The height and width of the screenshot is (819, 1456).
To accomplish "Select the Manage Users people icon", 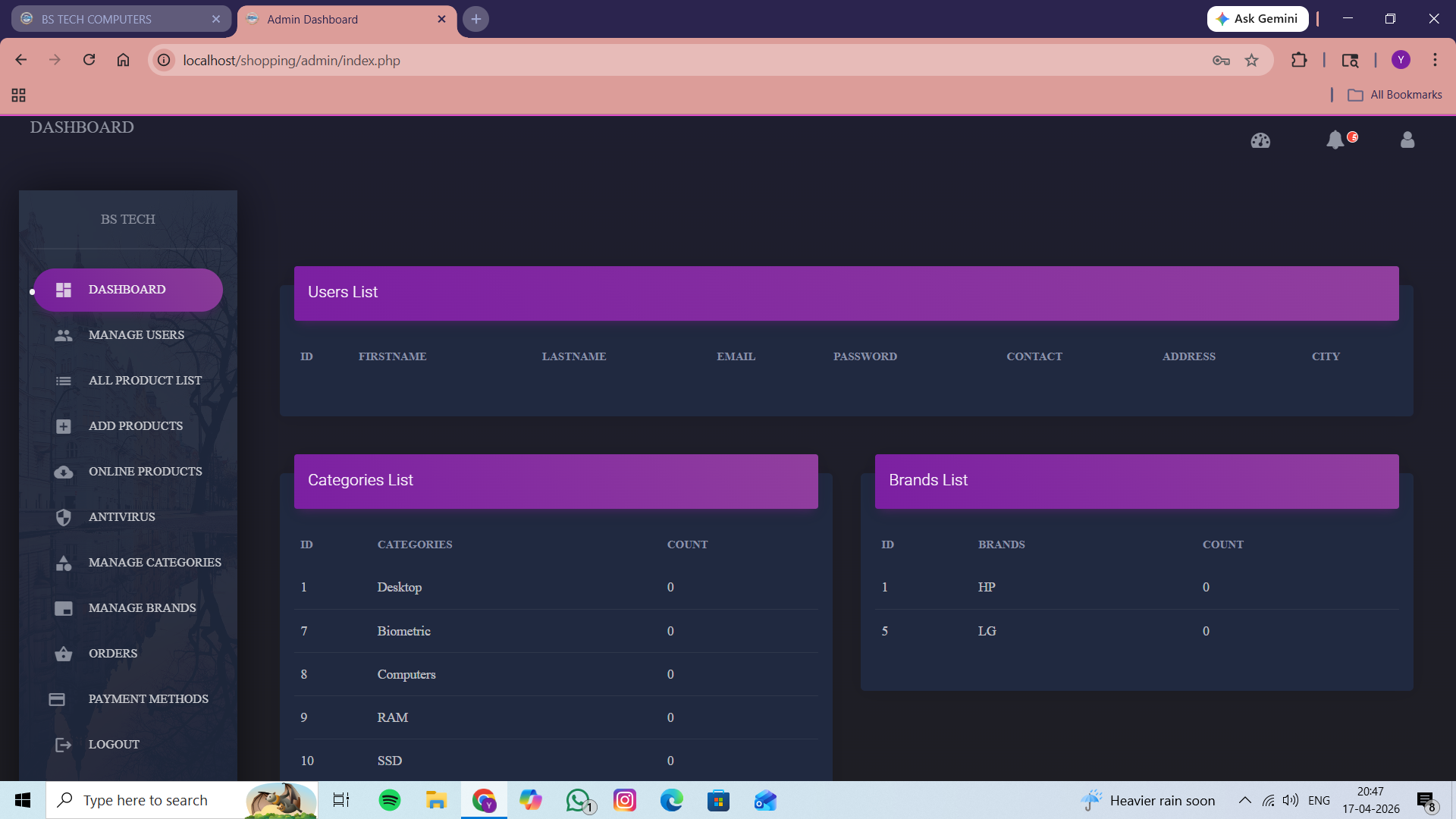I will pos(64,334).
